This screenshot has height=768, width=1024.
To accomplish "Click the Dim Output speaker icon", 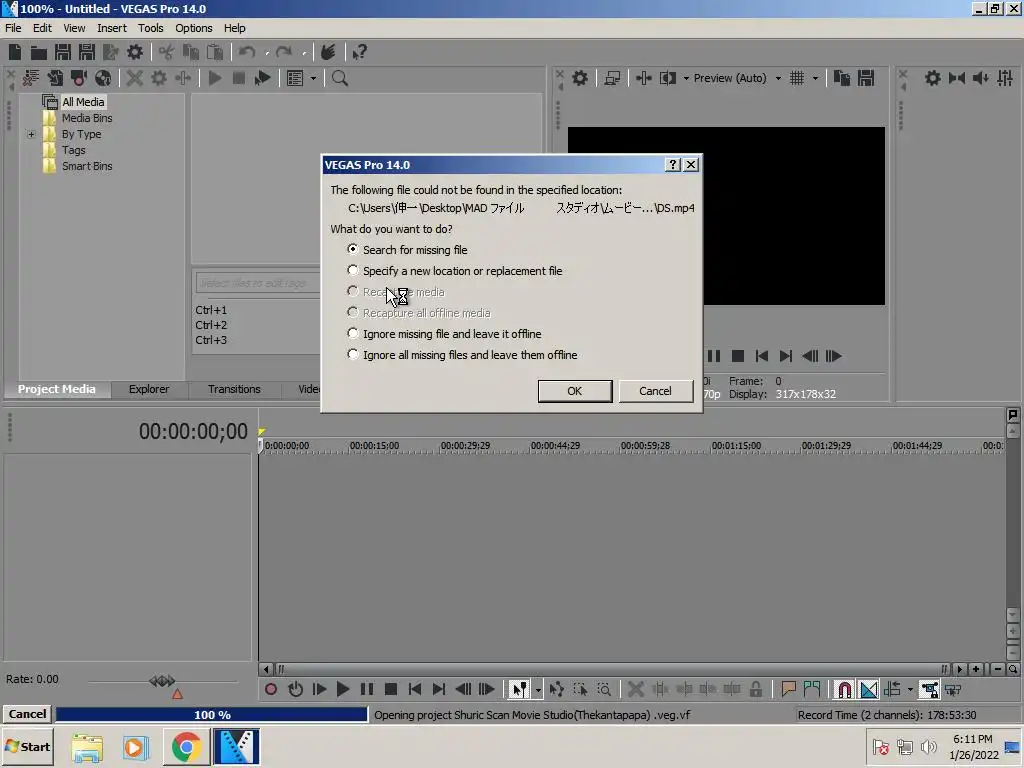I will 981,78.
